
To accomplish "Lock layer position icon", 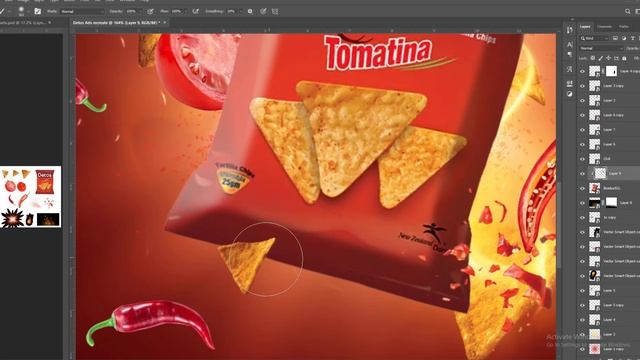I will [608, 58].
